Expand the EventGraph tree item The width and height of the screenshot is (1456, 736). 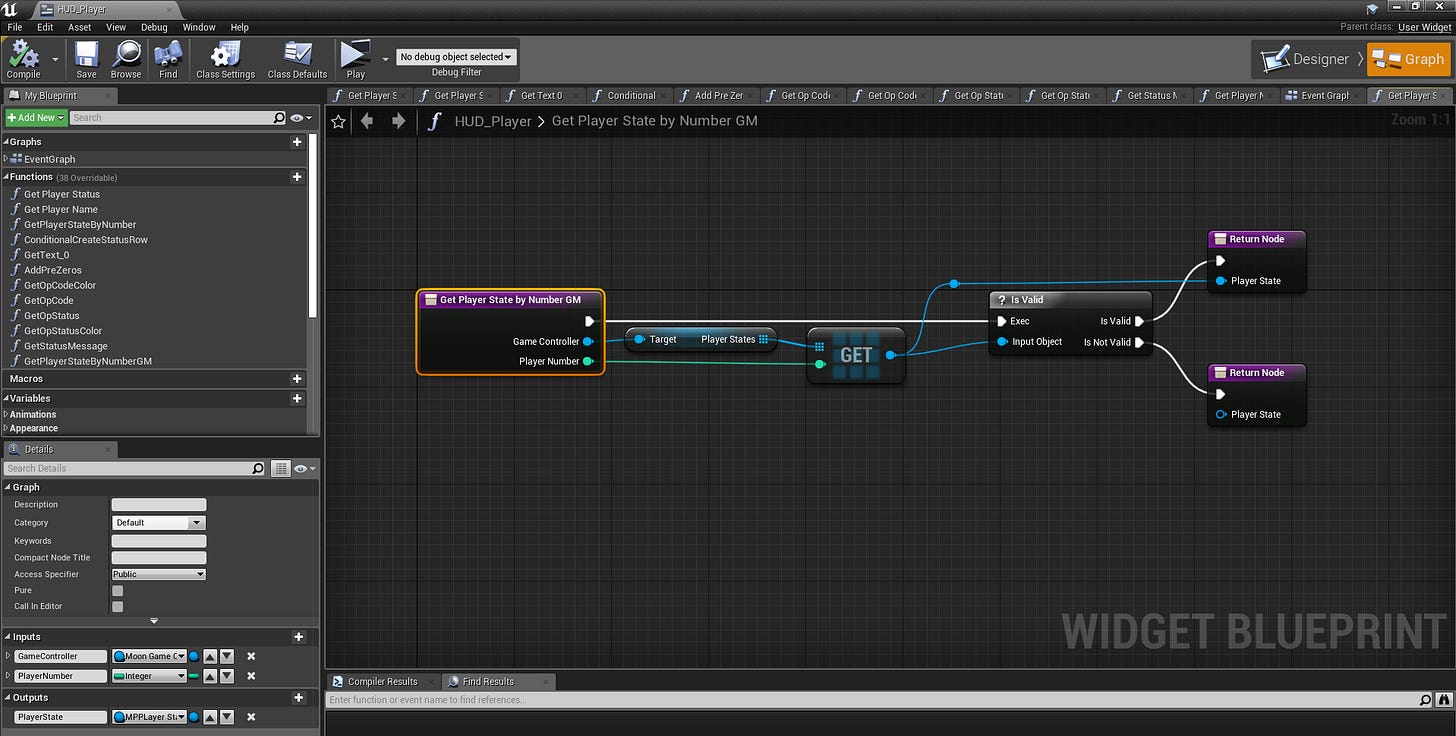(x=6, y=159)
